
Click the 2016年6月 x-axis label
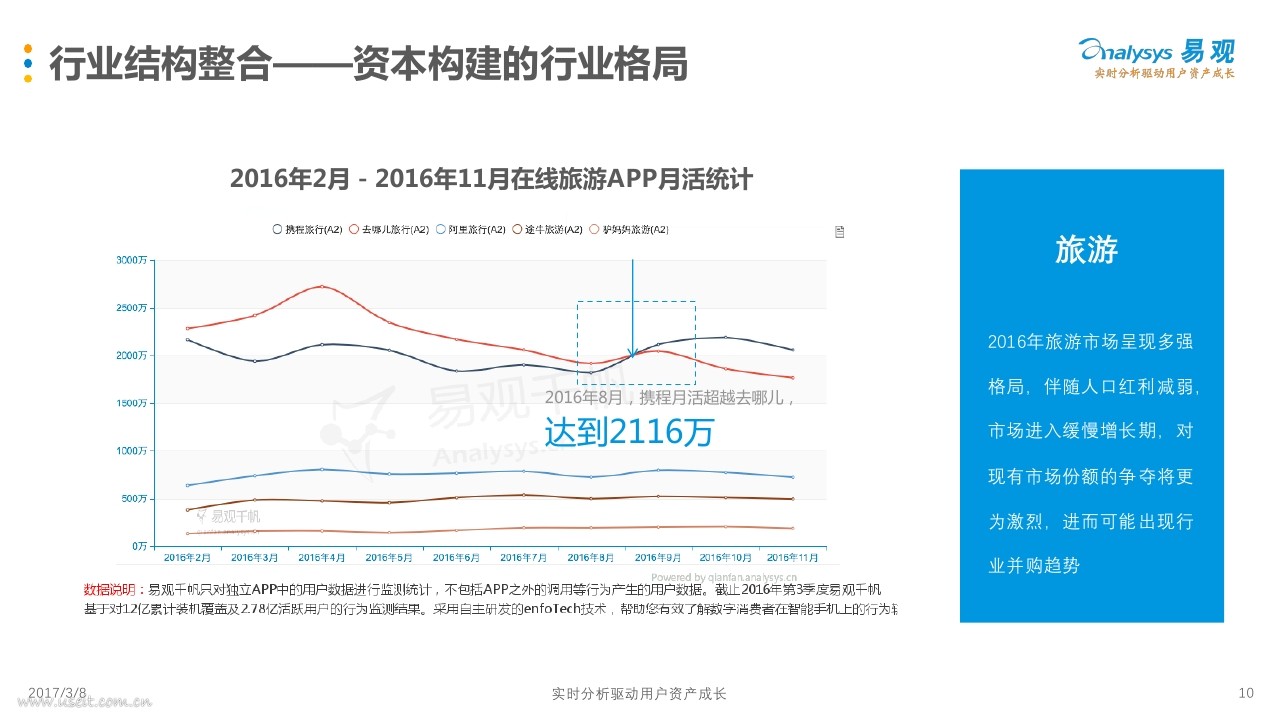pos(456,556)
